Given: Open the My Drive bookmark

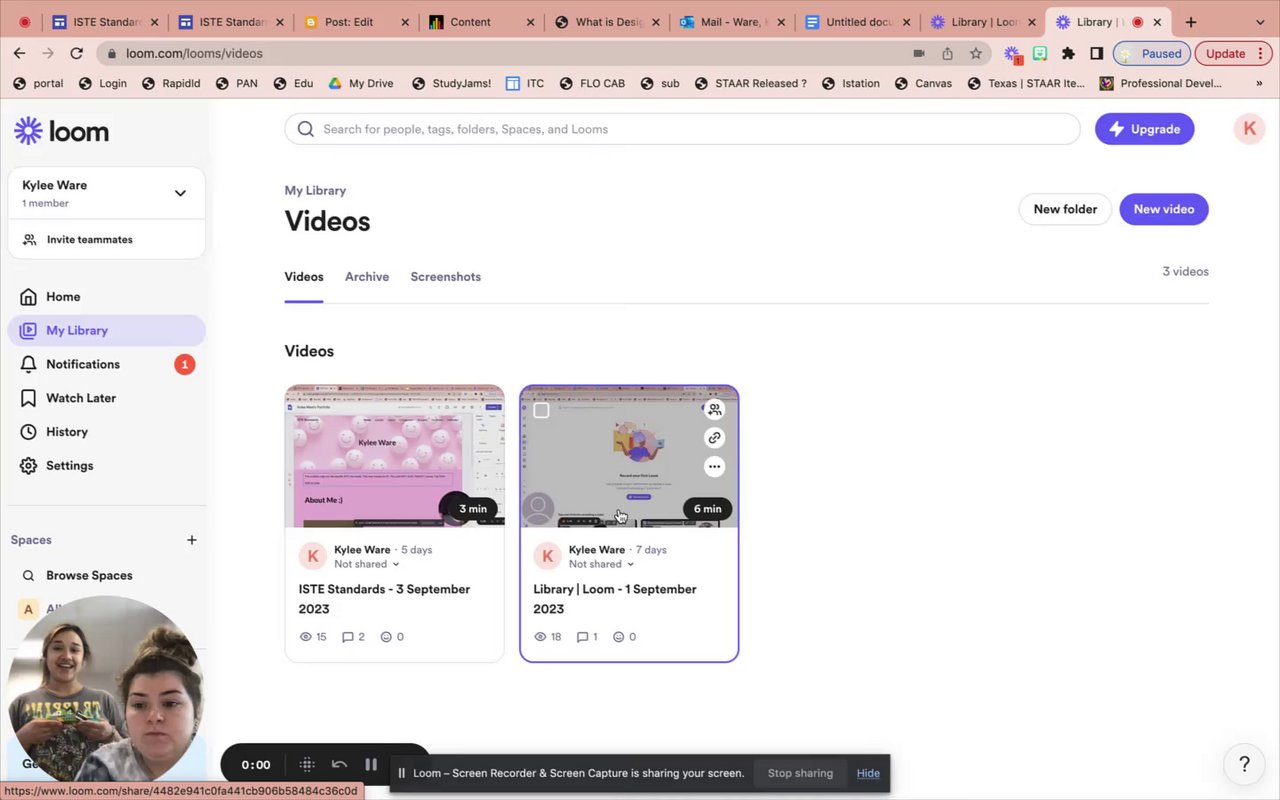Looking at the screenshot, I should [x=361, y=83].
